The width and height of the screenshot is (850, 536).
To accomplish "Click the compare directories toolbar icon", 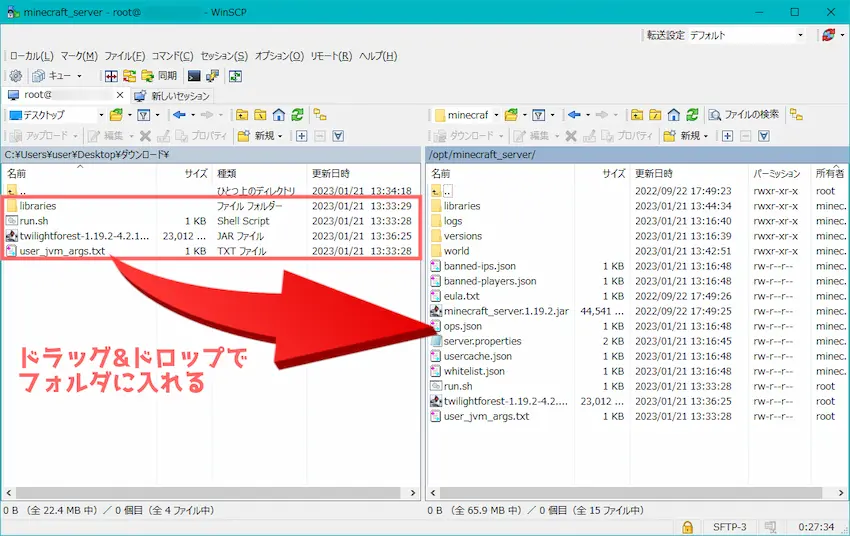I will coord(111,76).
